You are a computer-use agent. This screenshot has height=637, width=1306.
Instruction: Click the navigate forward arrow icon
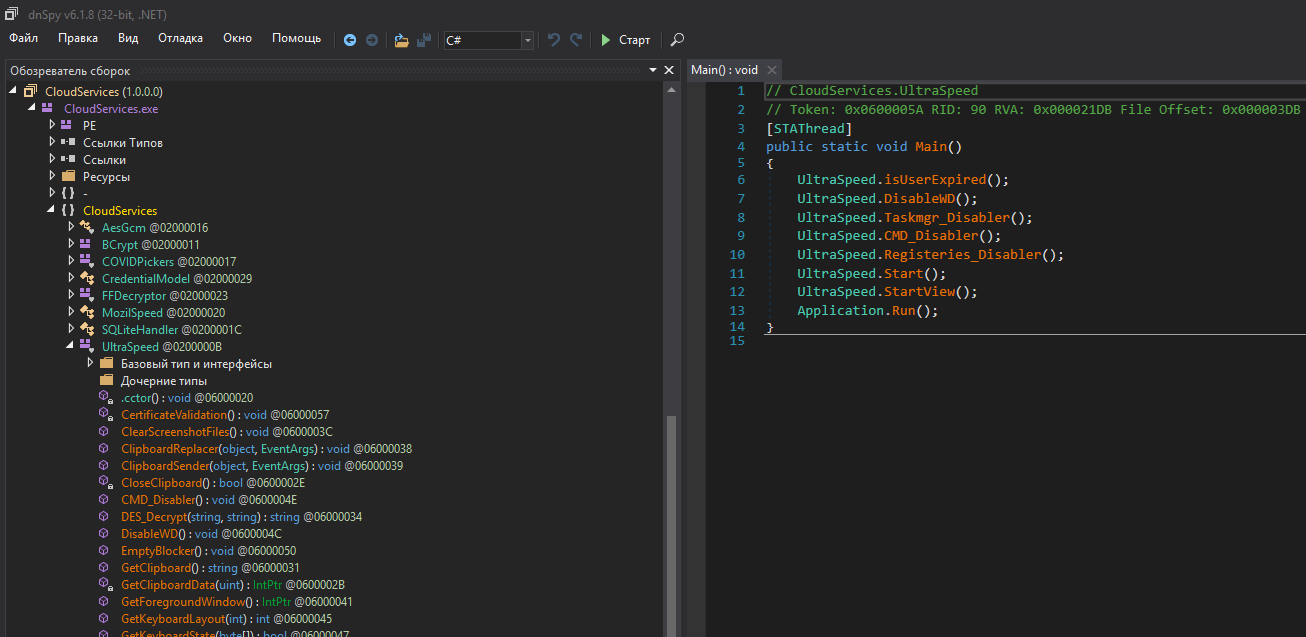371,40
